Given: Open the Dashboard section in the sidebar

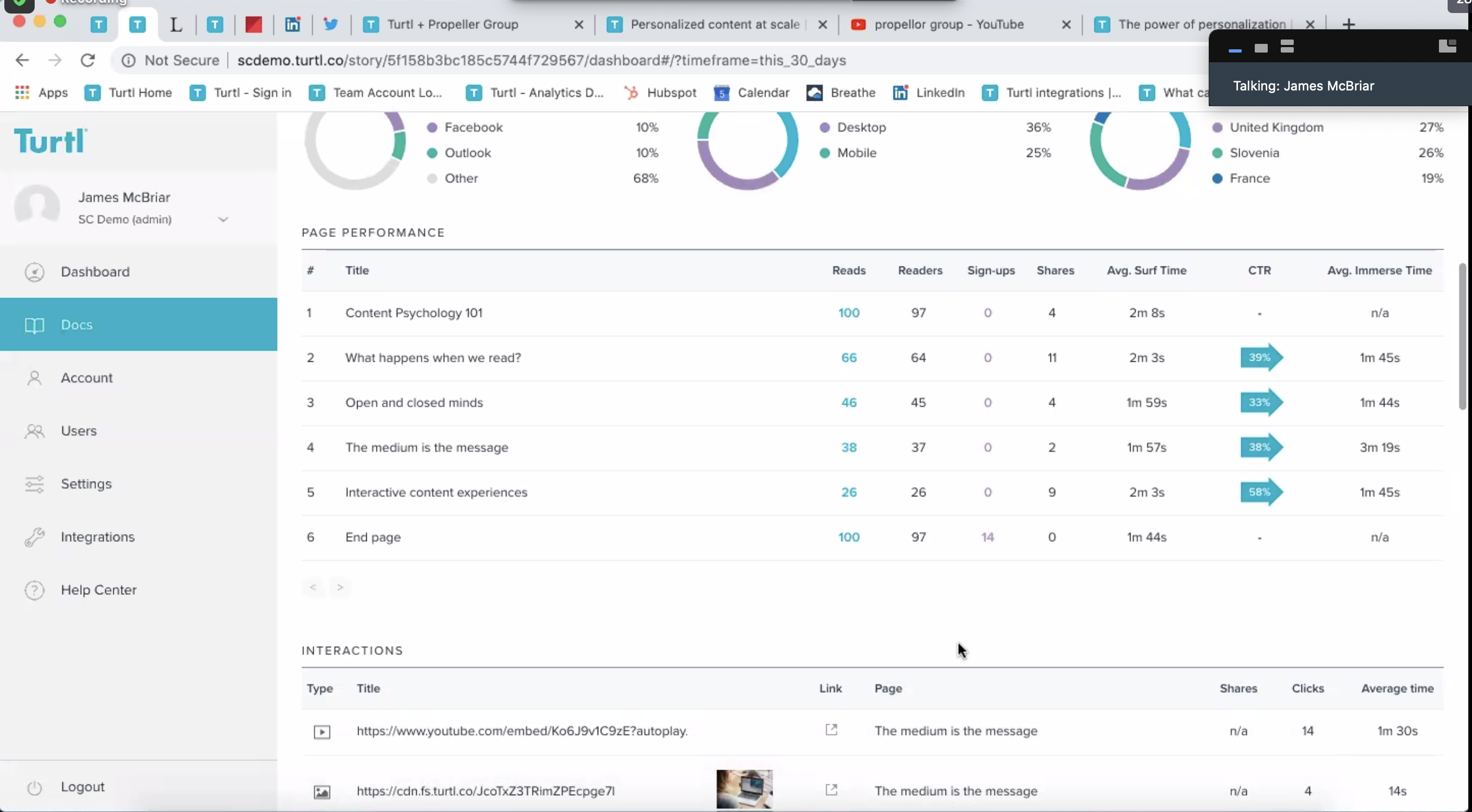Looking at the screenshot, I should click(95, 272).
